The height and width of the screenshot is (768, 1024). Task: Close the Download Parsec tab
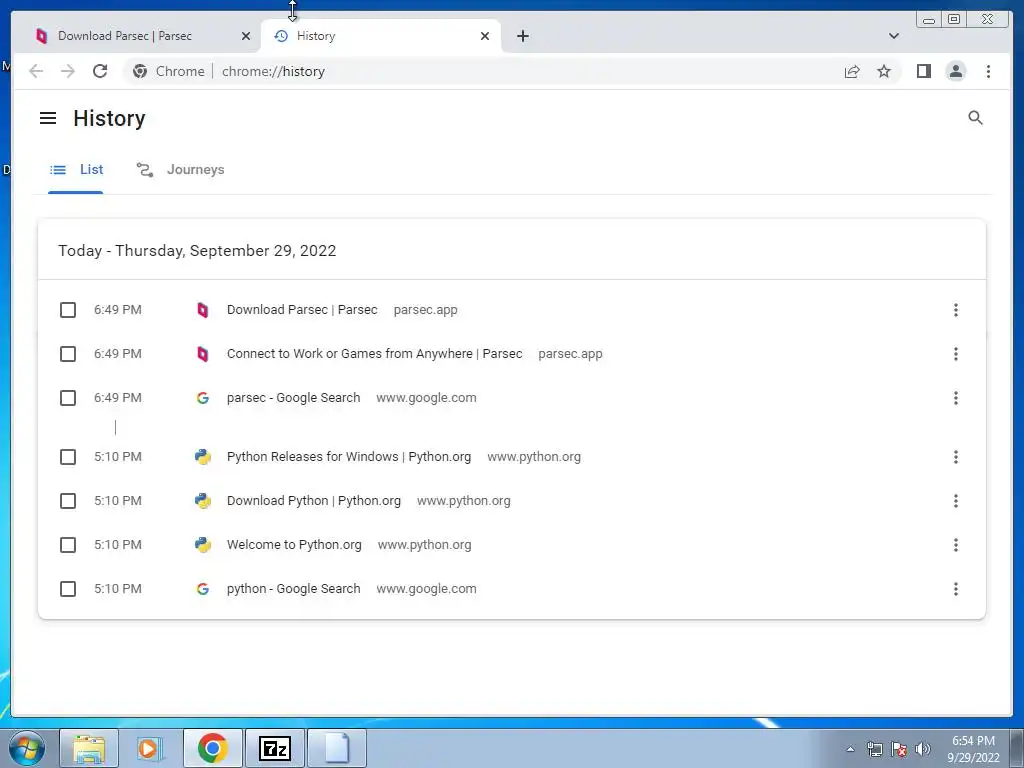coord(246,36)
